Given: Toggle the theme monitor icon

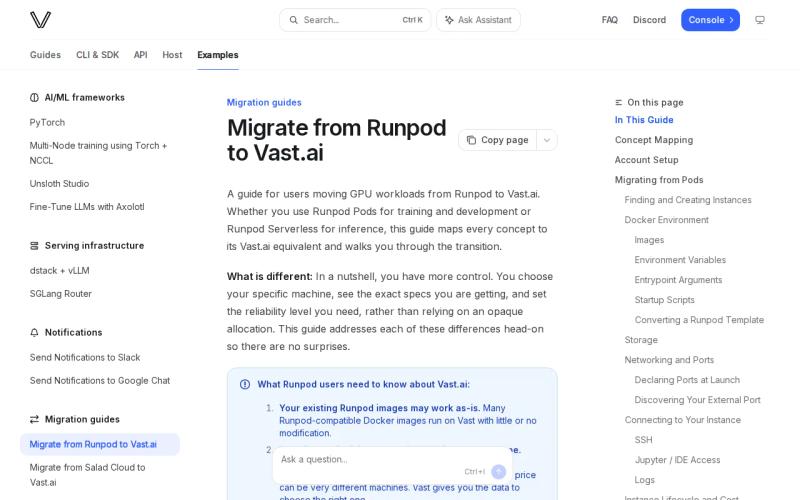Looking at the screenshot, I should pos(760,20).
